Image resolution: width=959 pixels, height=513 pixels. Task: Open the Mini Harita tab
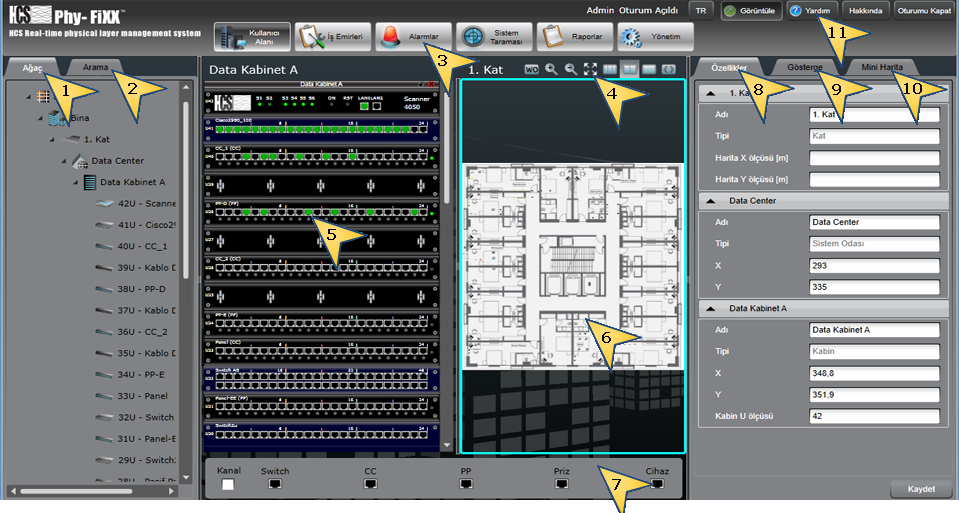(x=882, y=66)
